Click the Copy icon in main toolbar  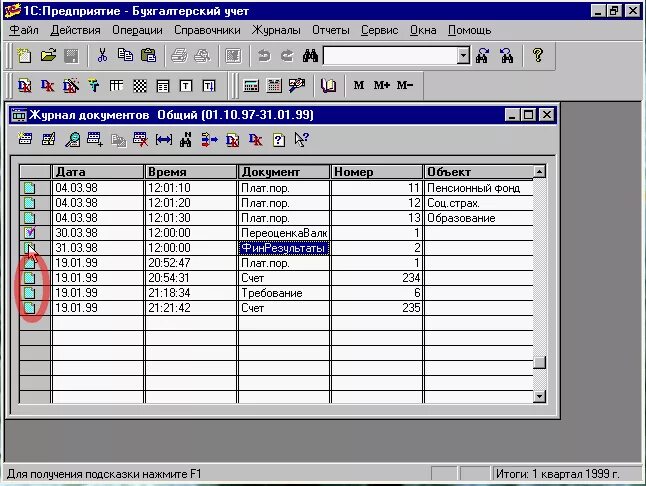tap(125, 55)
